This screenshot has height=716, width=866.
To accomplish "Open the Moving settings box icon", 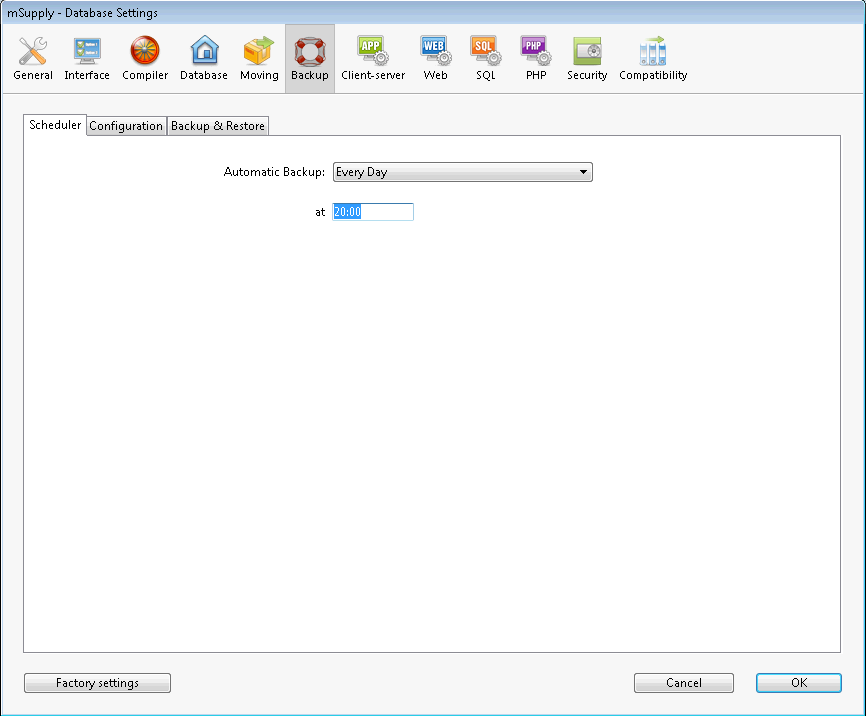I will (259, 52).
